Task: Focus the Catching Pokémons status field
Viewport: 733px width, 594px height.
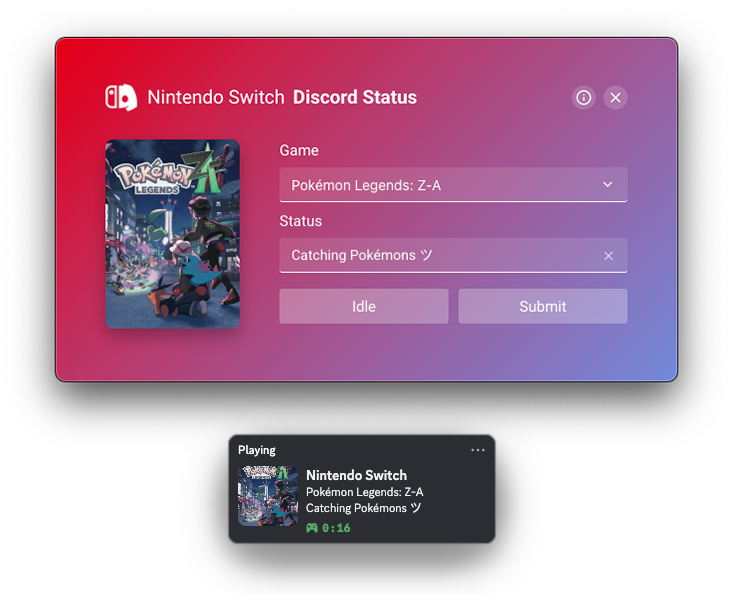Action: coord(453,256)
